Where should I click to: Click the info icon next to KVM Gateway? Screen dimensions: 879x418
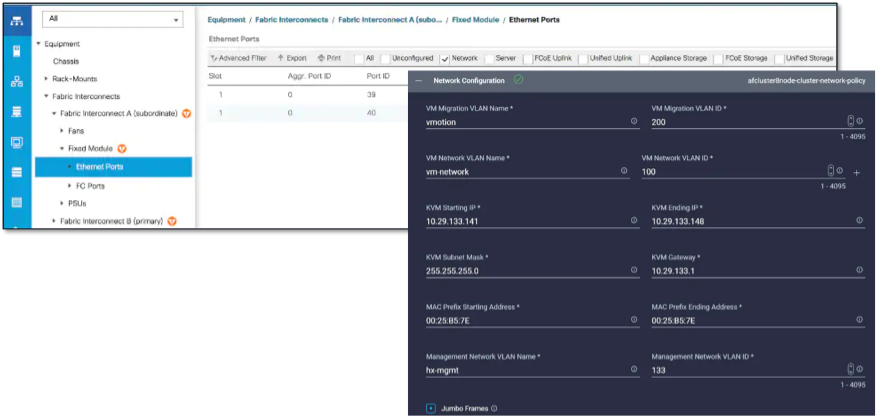[861, 270]
